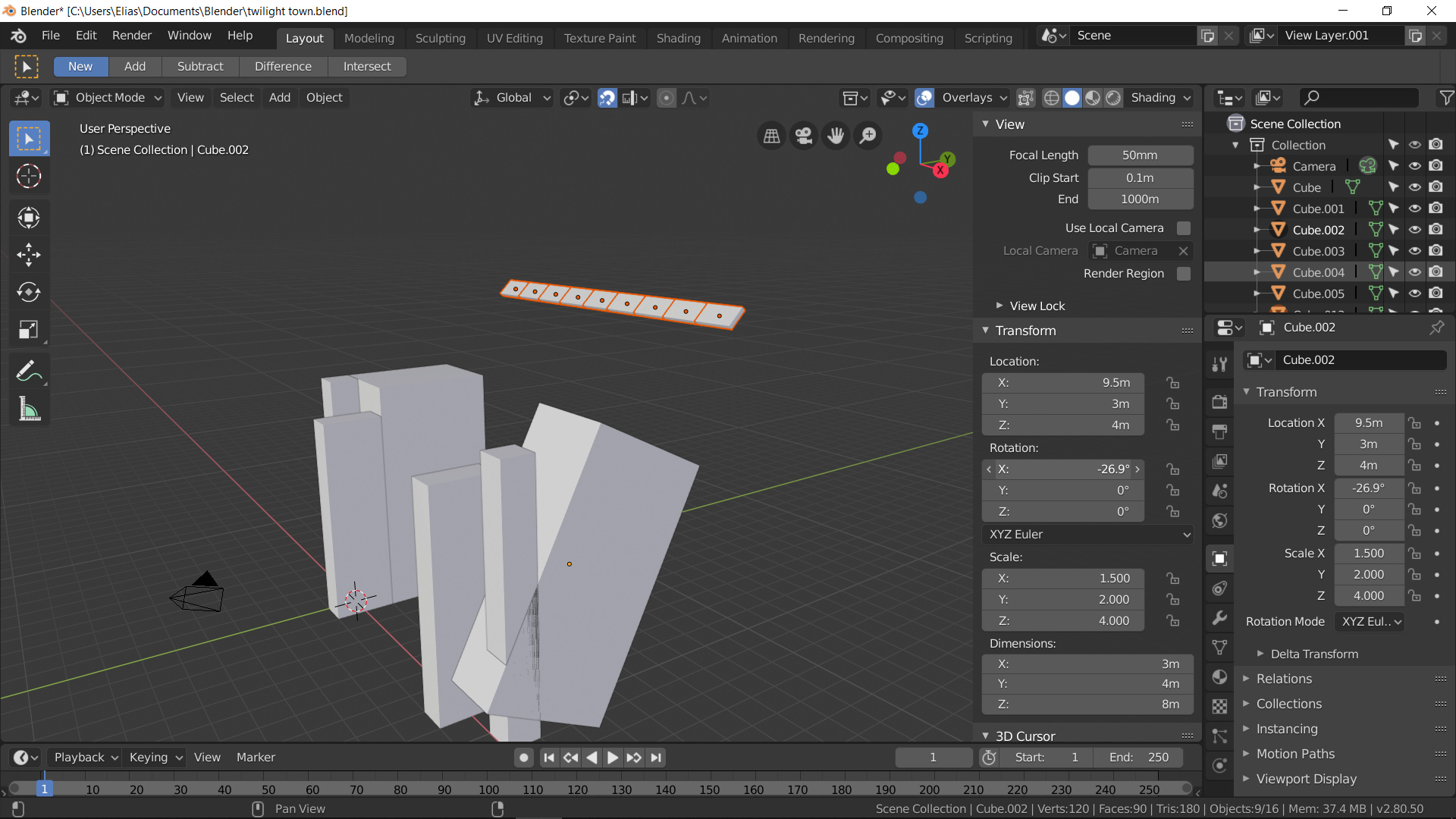The width and height of the screenshot is (1456, 819).
Task: Switch to the Modeling workspace tab
Action: (369, 39)
